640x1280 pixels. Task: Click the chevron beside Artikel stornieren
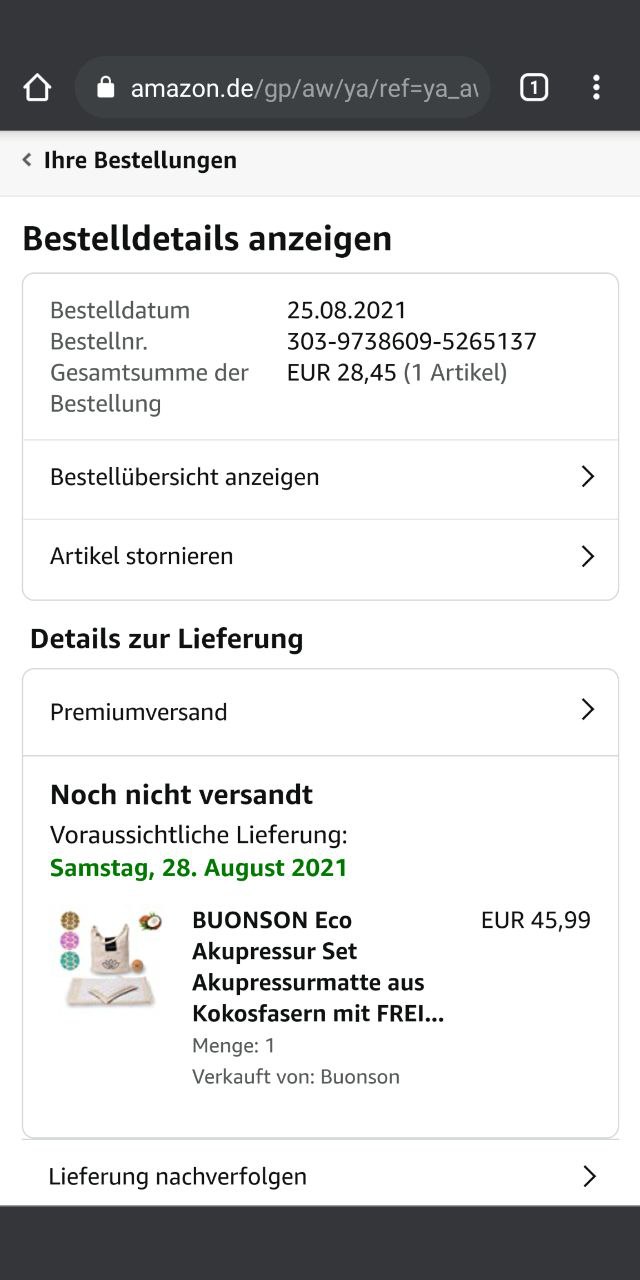(x=588, y=556)
